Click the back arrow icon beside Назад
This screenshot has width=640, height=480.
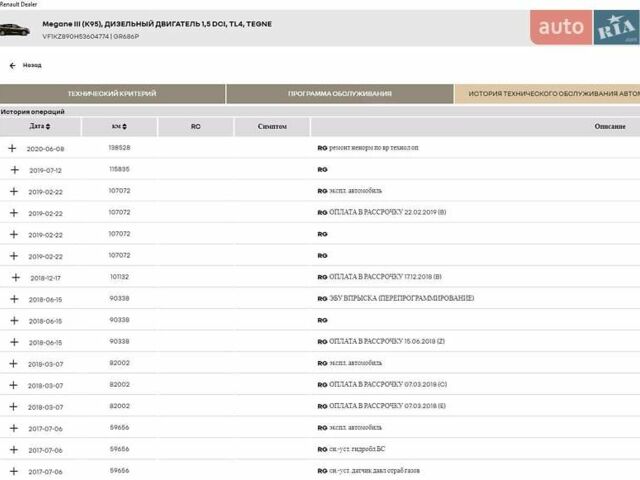click(13, 65)
